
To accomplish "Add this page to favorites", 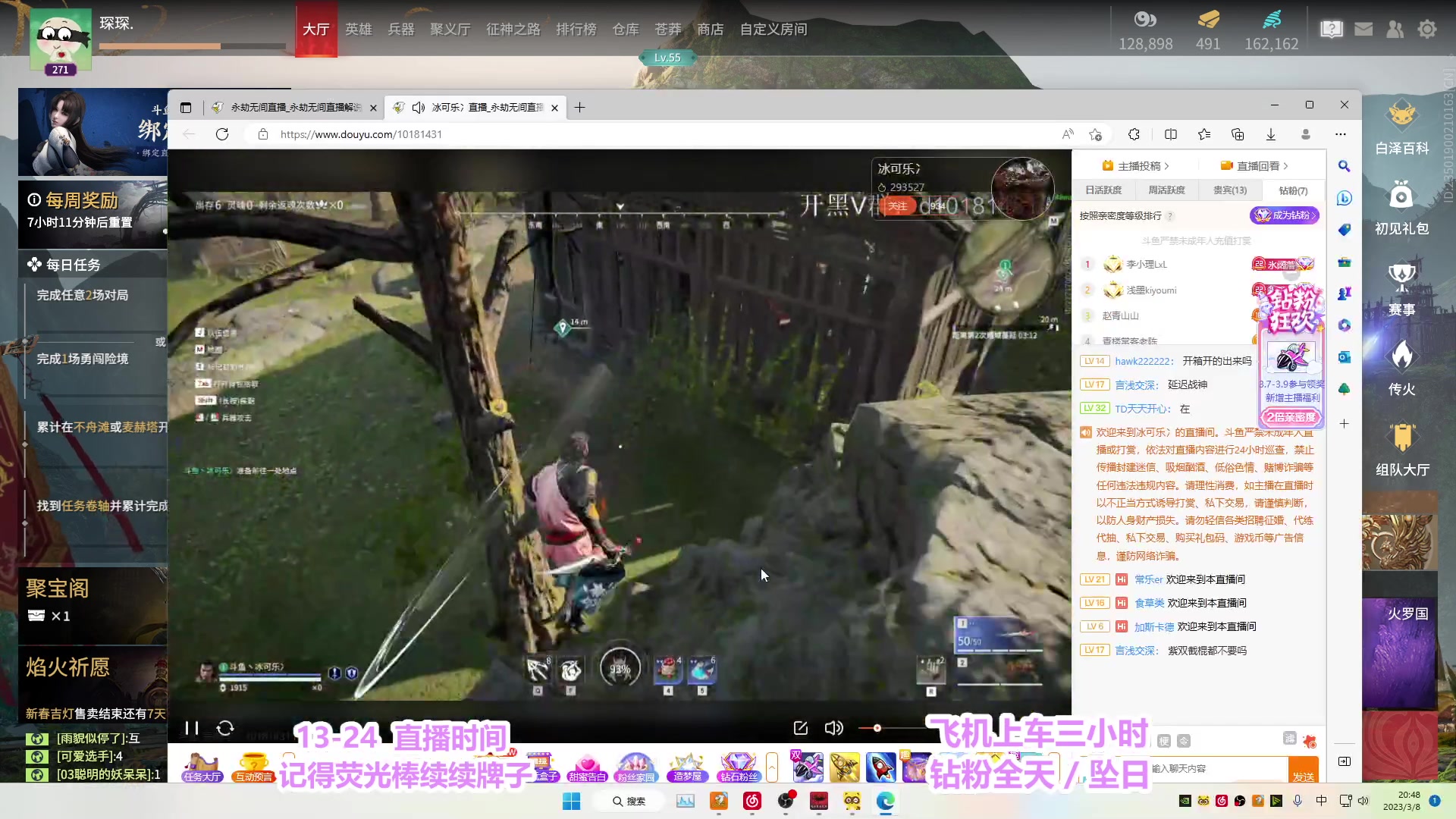I will pyautogui.click(x=1095, y=134).
